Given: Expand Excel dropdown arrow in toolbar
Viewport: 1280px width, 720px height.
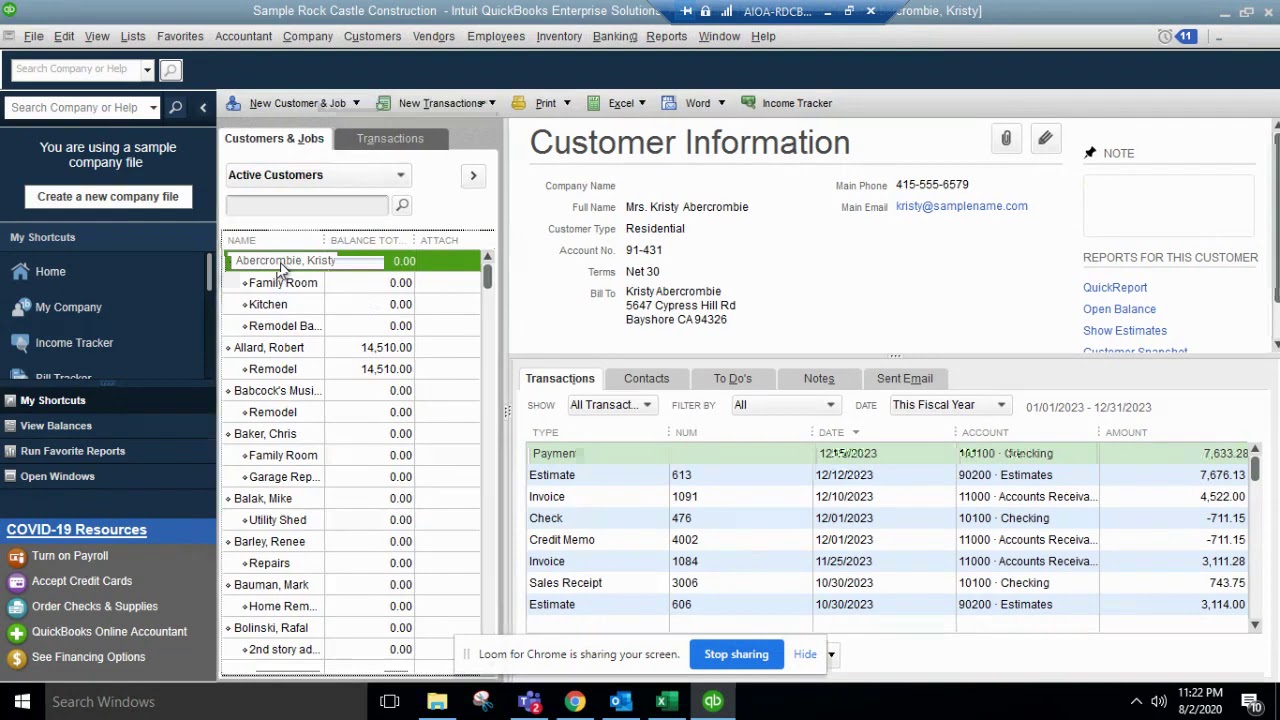Looking at the screenshot, I should click(x=642, y=103).
